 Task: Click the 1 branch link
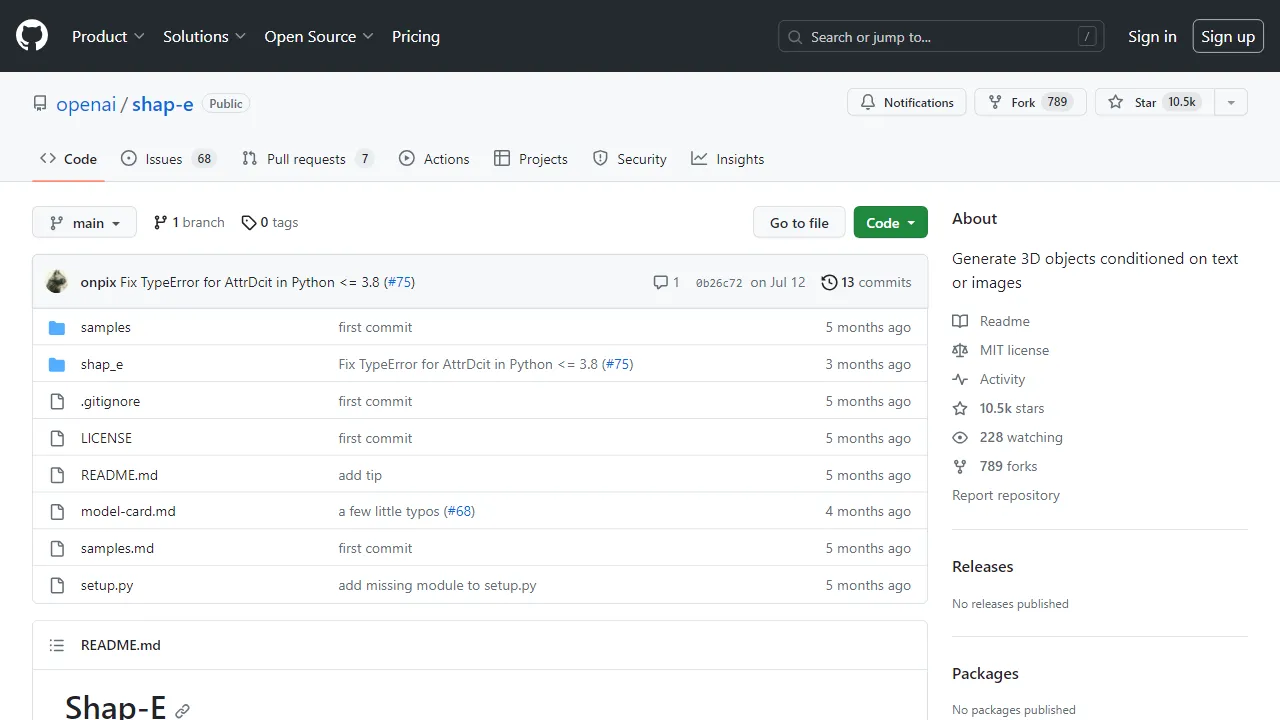(189, 222)
